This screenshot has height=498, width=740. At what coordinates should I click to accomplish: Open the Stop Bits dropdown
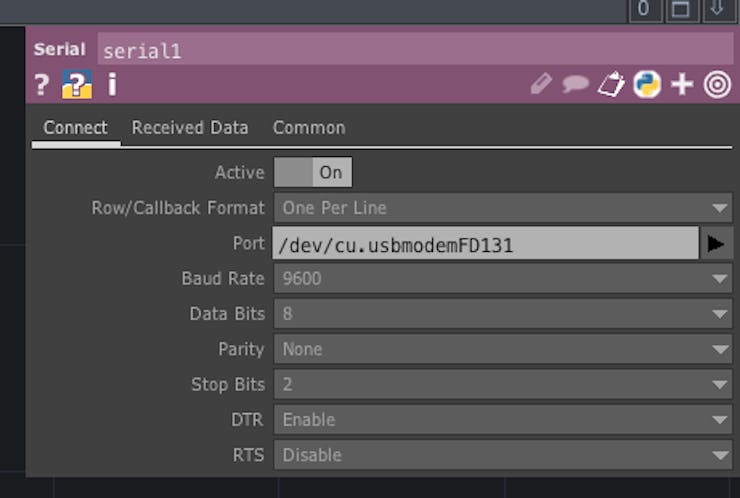(503, 384)
